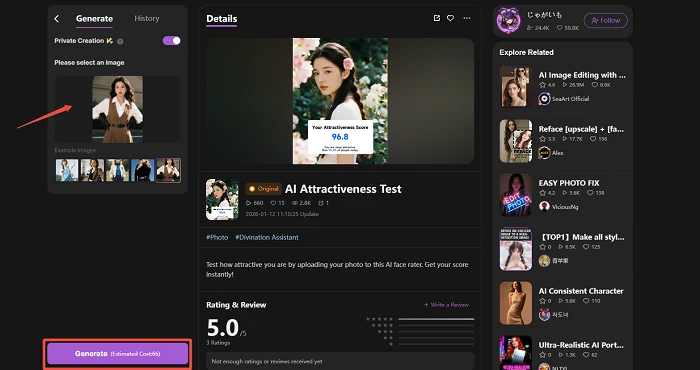This screenshot has height=370, width=700.
Task: Click 158 likes on EASY PHOTO FIX
Action: tap(595, 193)
